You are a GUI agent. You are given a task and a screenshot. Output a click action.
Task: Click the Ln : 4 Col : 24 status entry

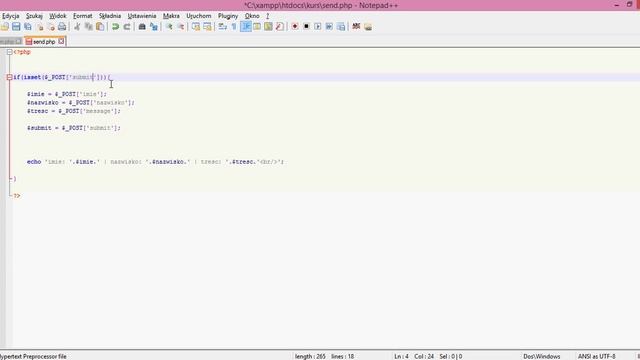(x=414, y=356)
